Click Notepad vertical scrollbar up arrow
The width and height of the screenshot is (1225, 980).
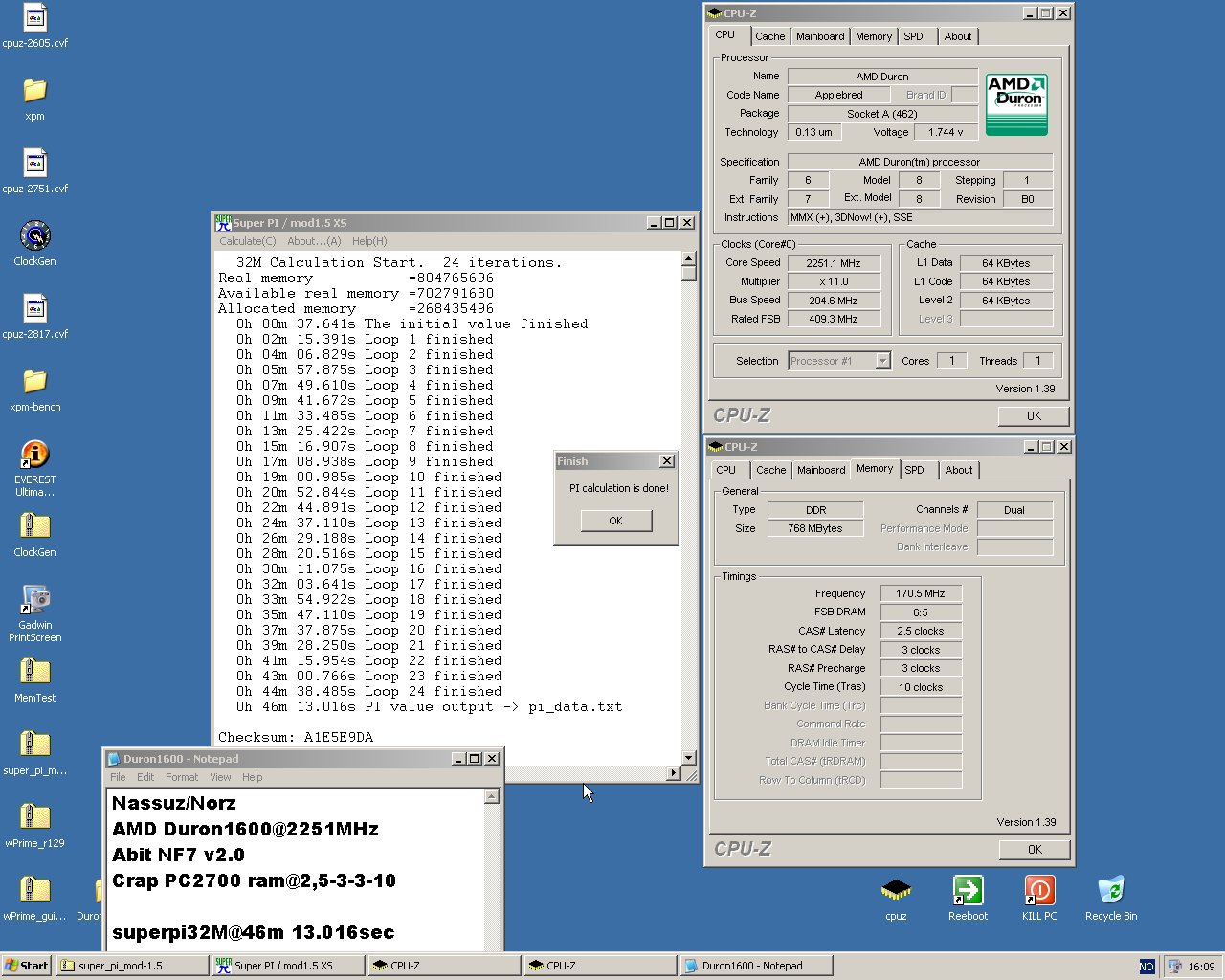pos(492,796)
